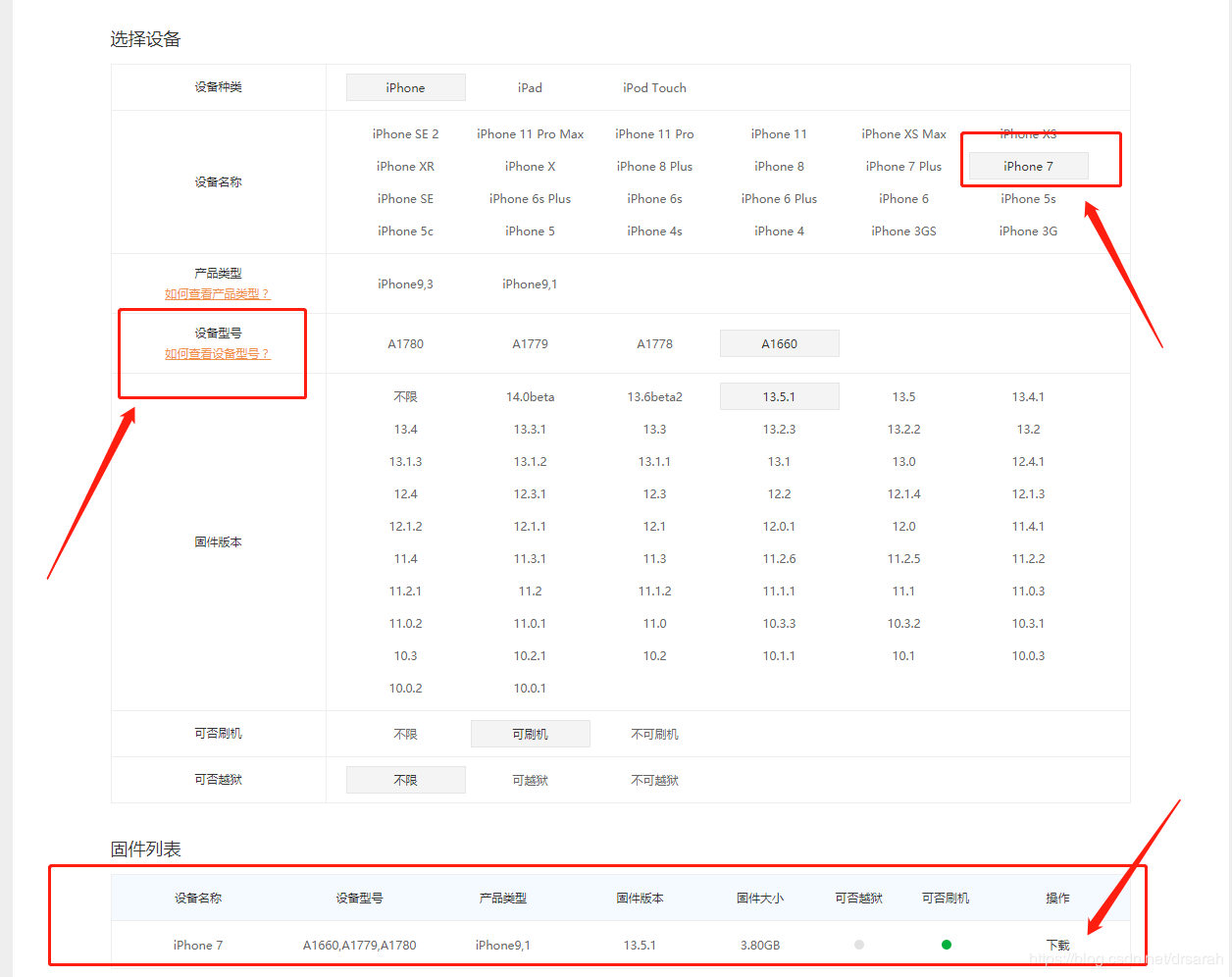This screenshot has width=1232, height=977.
Task: Select firmware version 11.2.6
Action: pyautogui.click(x=779, y=559)
